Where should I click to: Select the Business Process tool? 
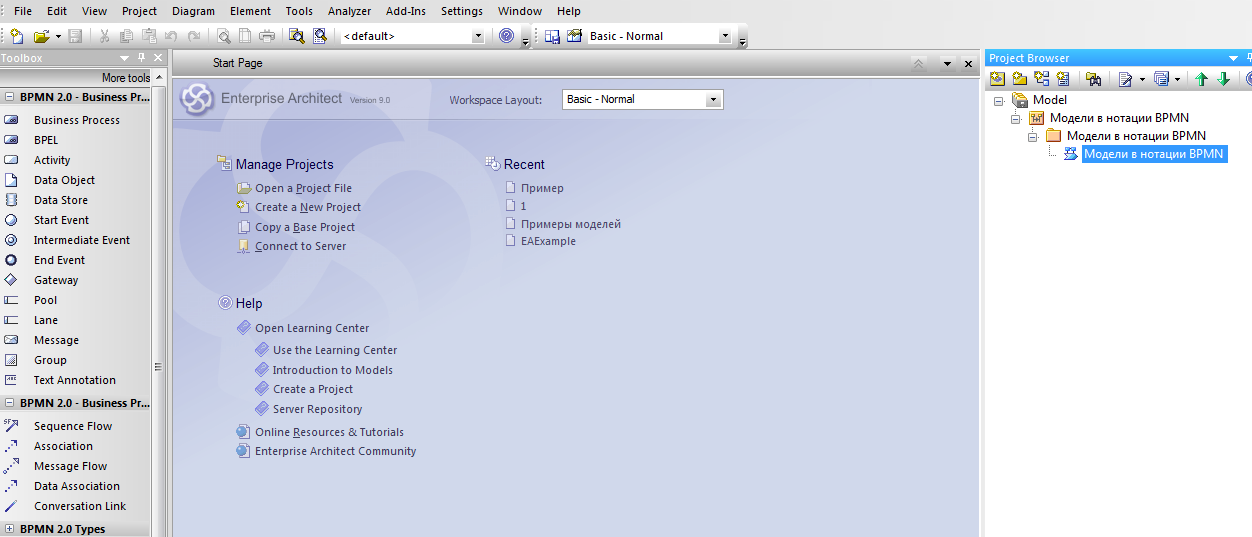(76, 120)
